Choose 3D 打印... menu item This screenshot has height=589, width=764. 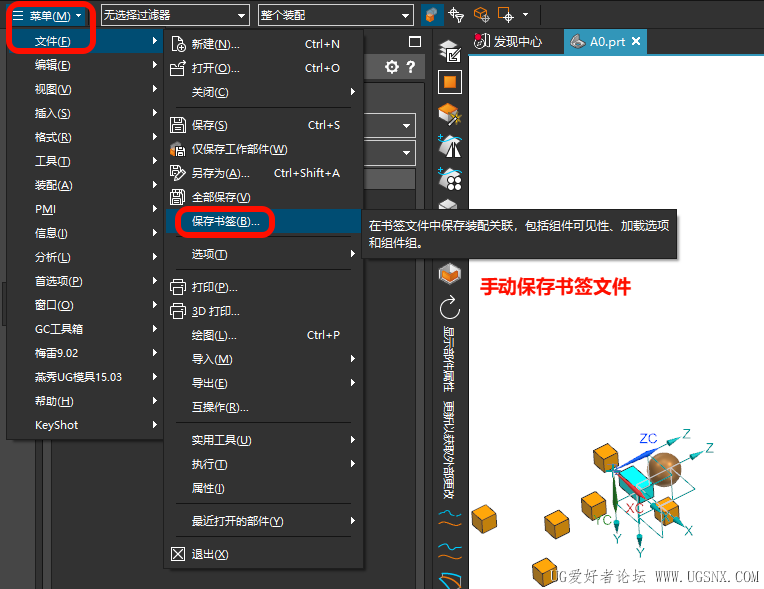click(x=263, y=311)
